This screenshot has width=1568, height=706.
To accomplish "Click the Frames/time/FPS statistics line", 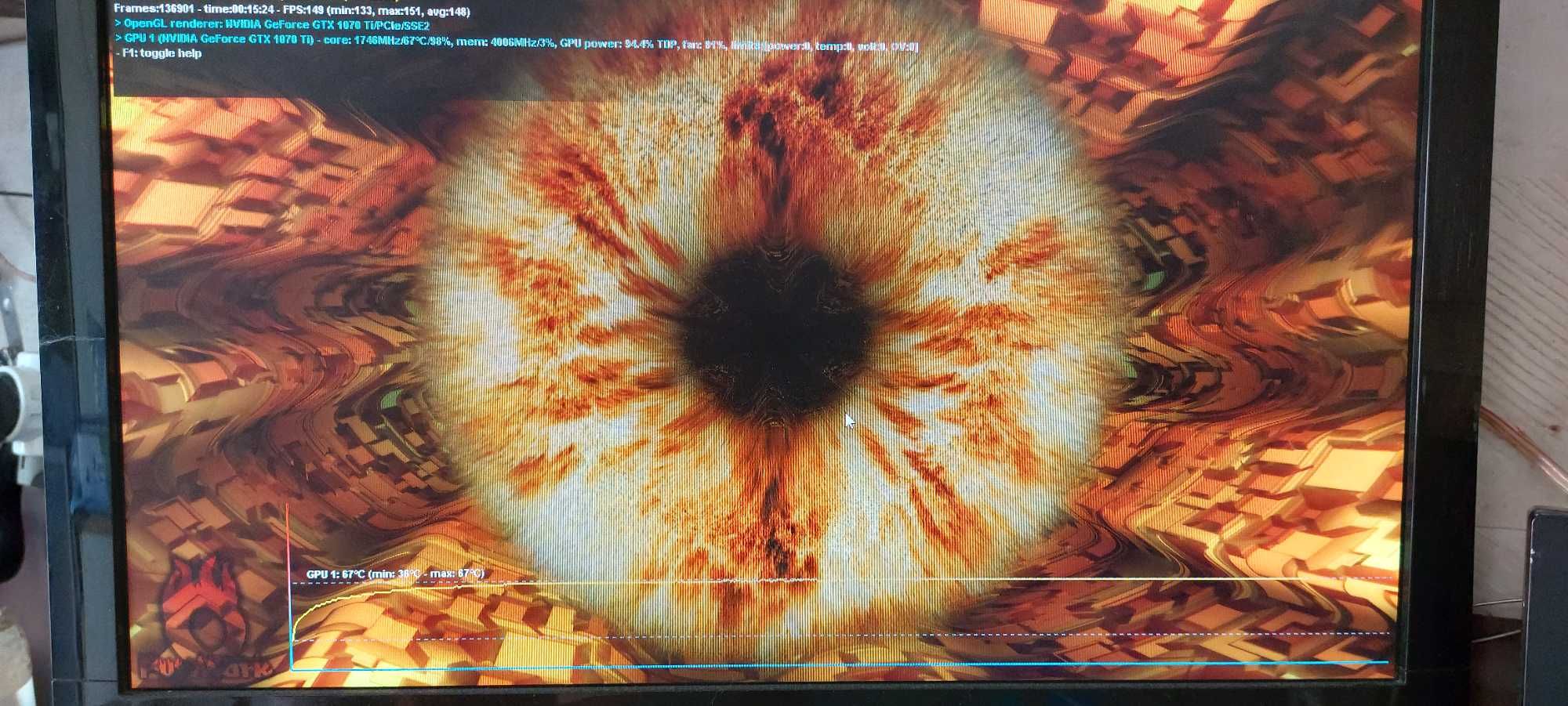I will [292, 10].
